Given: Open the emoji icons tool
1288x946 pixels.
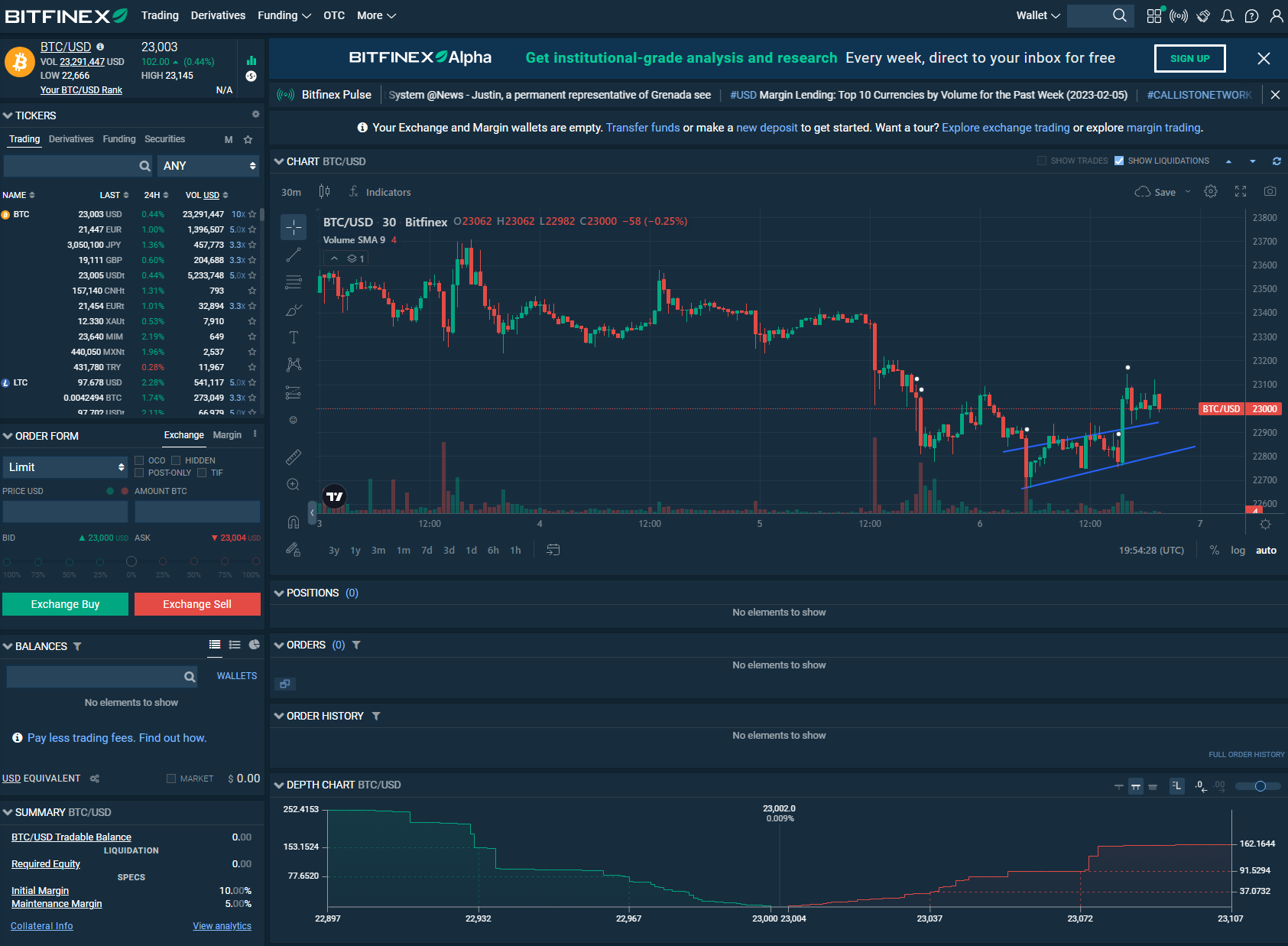Looking at the screenshot, I should pyautogui.click(x=294, y=420).
